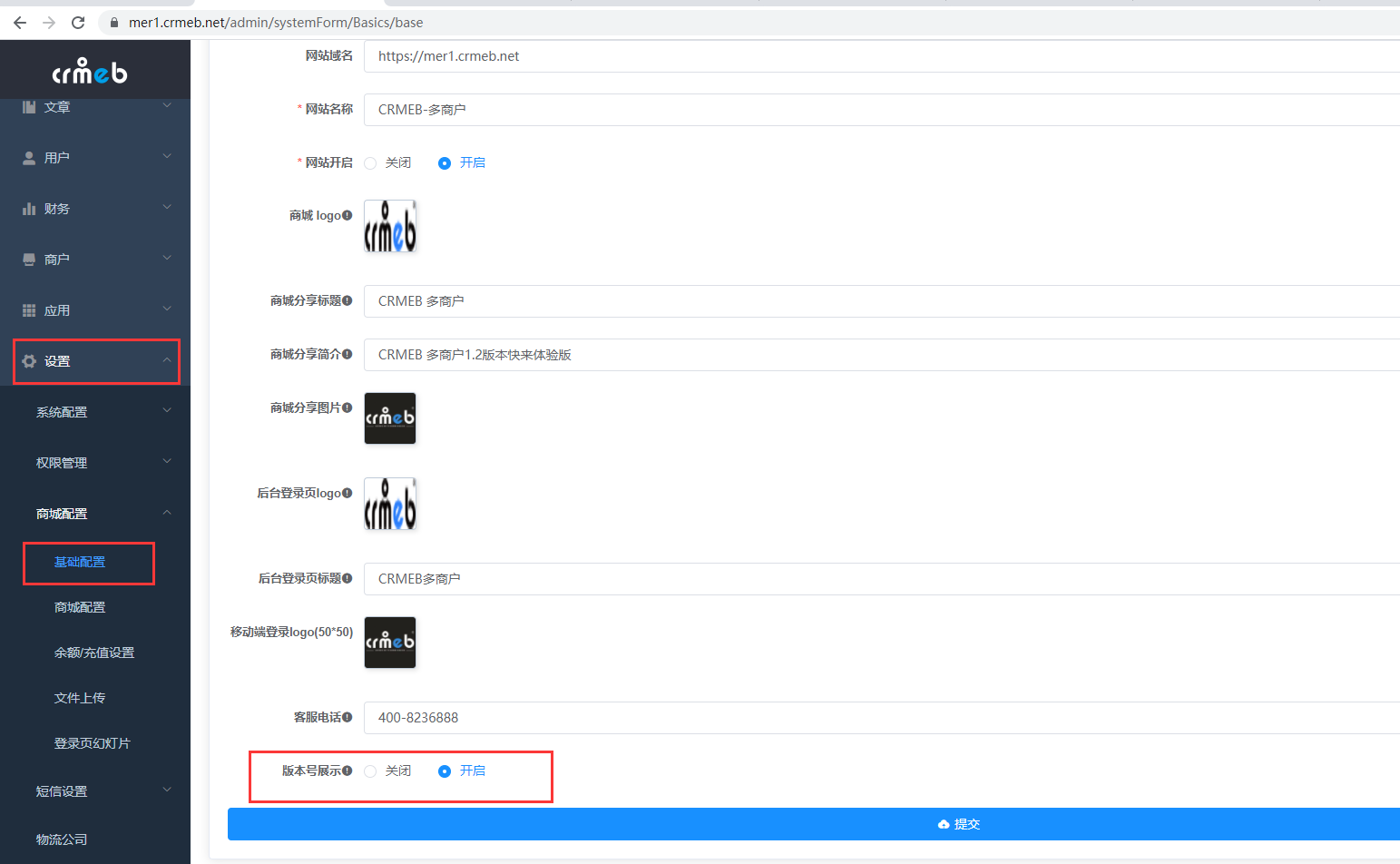Expand the 财务 menu chevron
1400x864 pixels.
[167, 207]
